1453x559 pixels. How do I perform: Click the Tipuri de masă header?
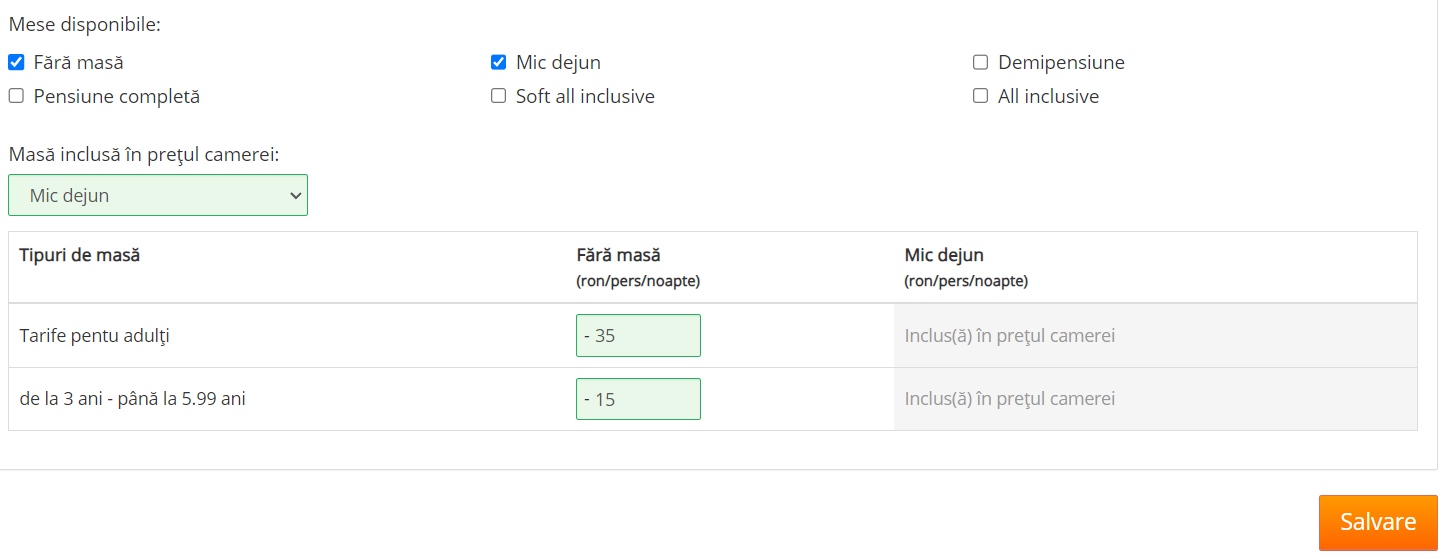pyautogui.click(x=80, y=255)
